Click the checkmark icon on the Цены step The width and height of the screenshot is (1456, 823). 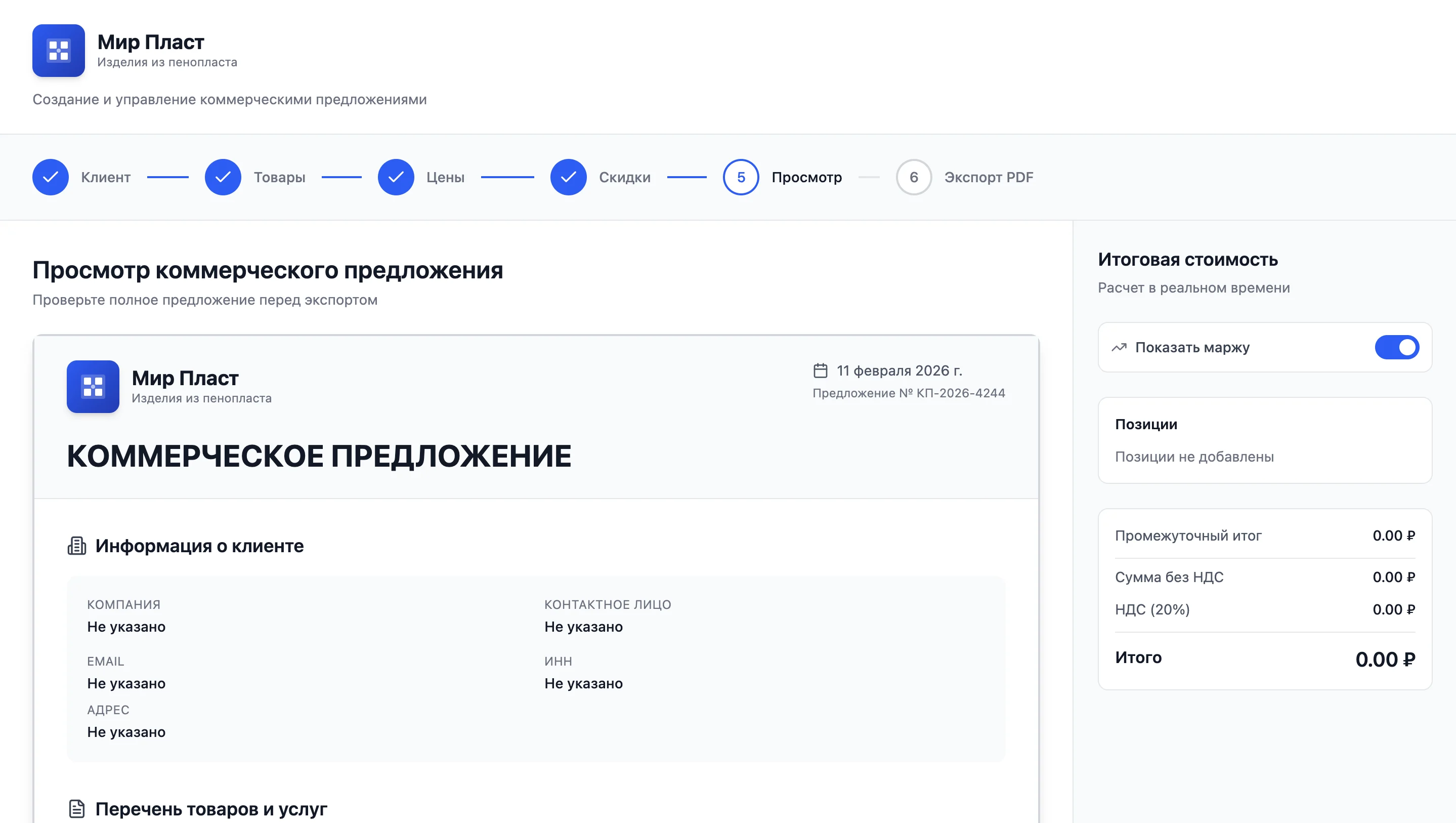tap(396, 177)
